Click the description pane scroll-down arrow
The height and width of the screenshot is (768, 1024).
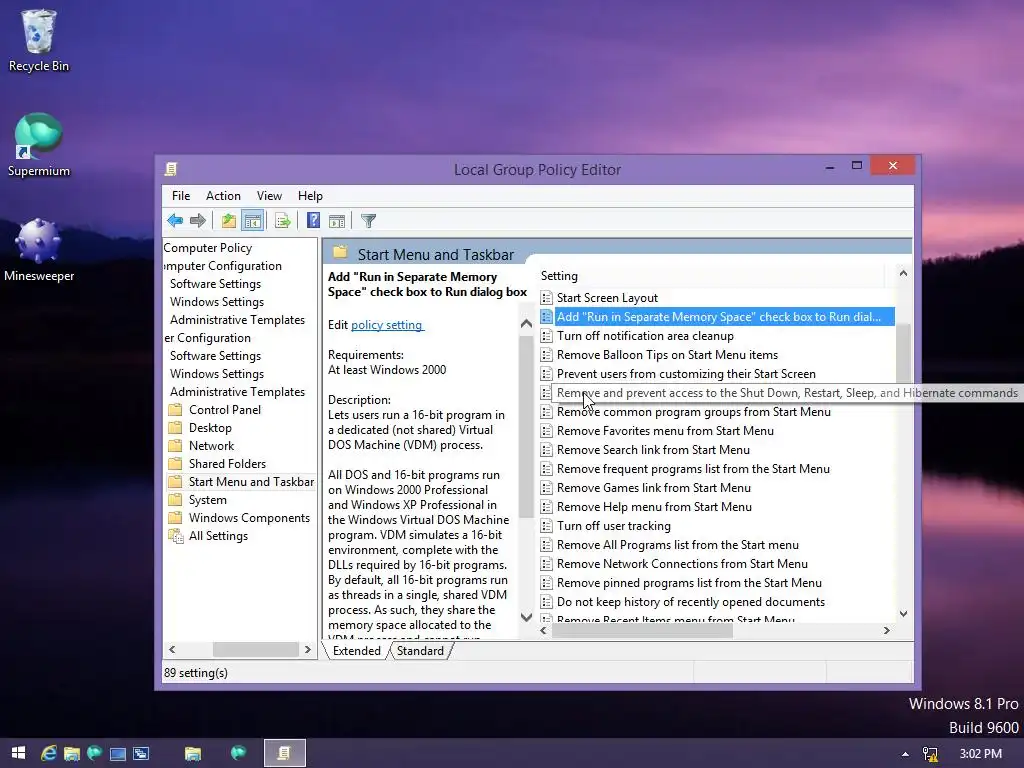526,617
